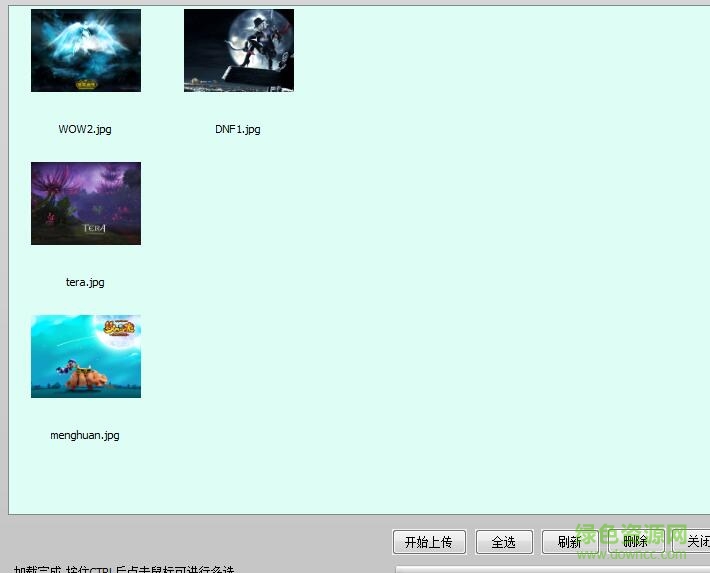Click the 关闭 (close) button

(692, 542)
